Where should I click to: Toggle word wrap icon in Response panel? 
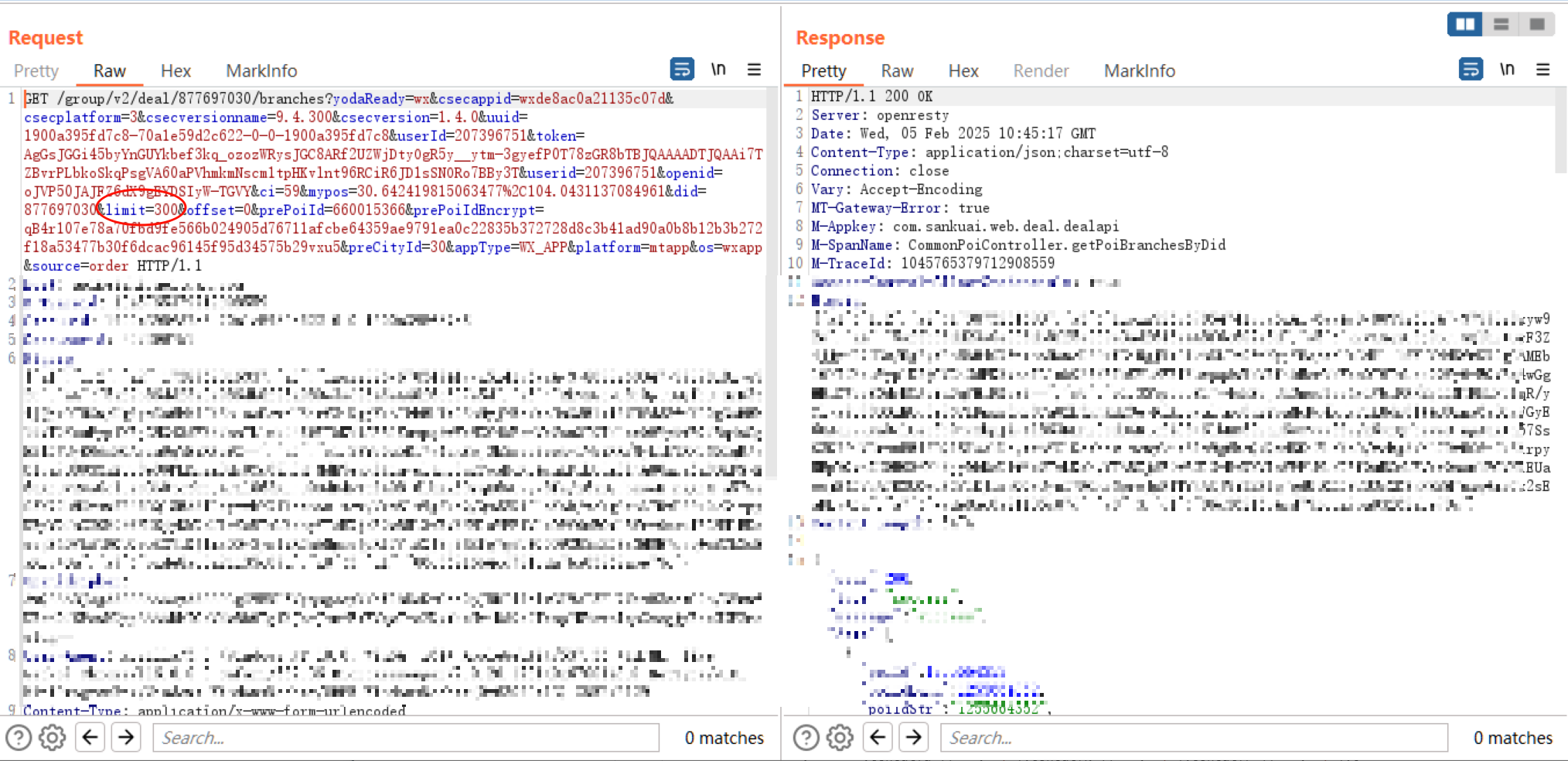point(1470,70)
